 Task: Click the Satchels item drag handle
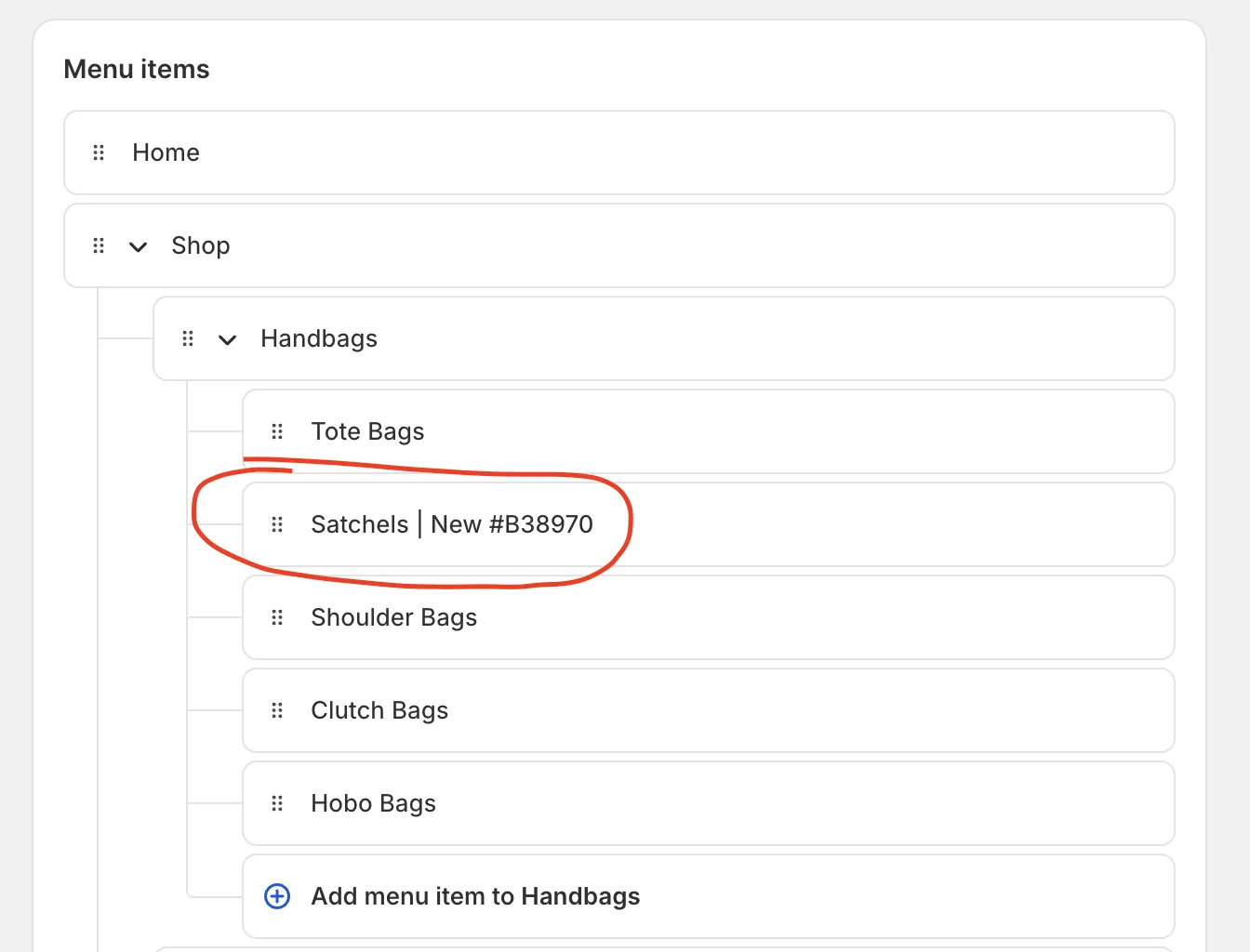coord(277,524)
